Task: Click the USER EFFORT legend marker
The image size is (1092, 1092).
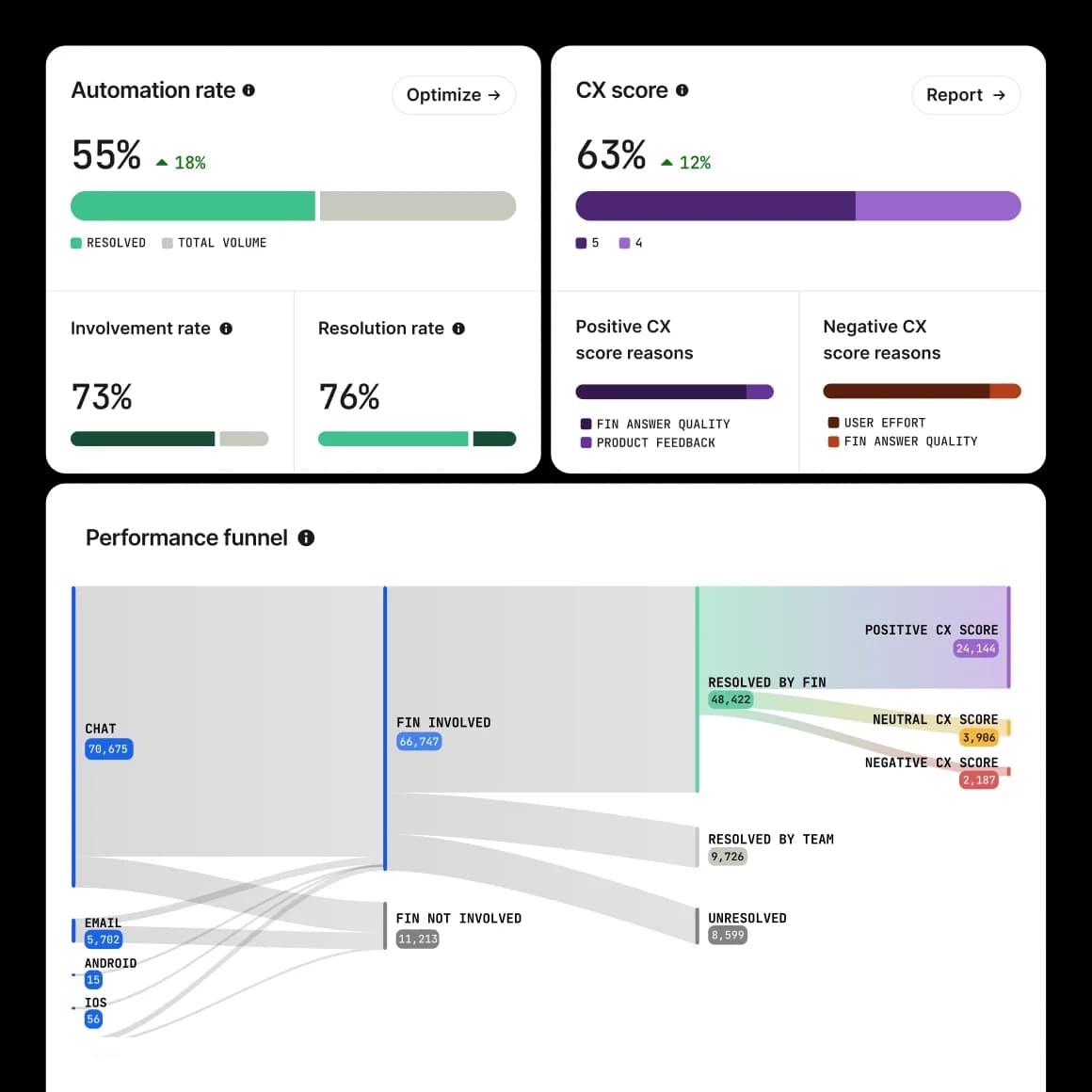Action: pyautogui.click(x=832, y=423)
